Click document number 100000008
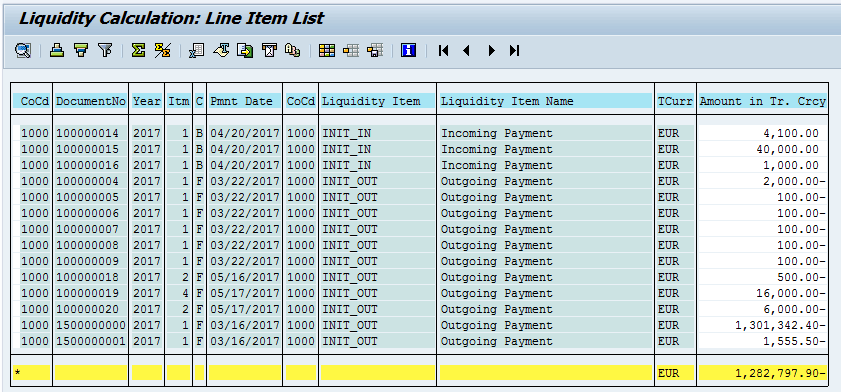The width and height of the screenshot is (841, 392). (87, 245)
